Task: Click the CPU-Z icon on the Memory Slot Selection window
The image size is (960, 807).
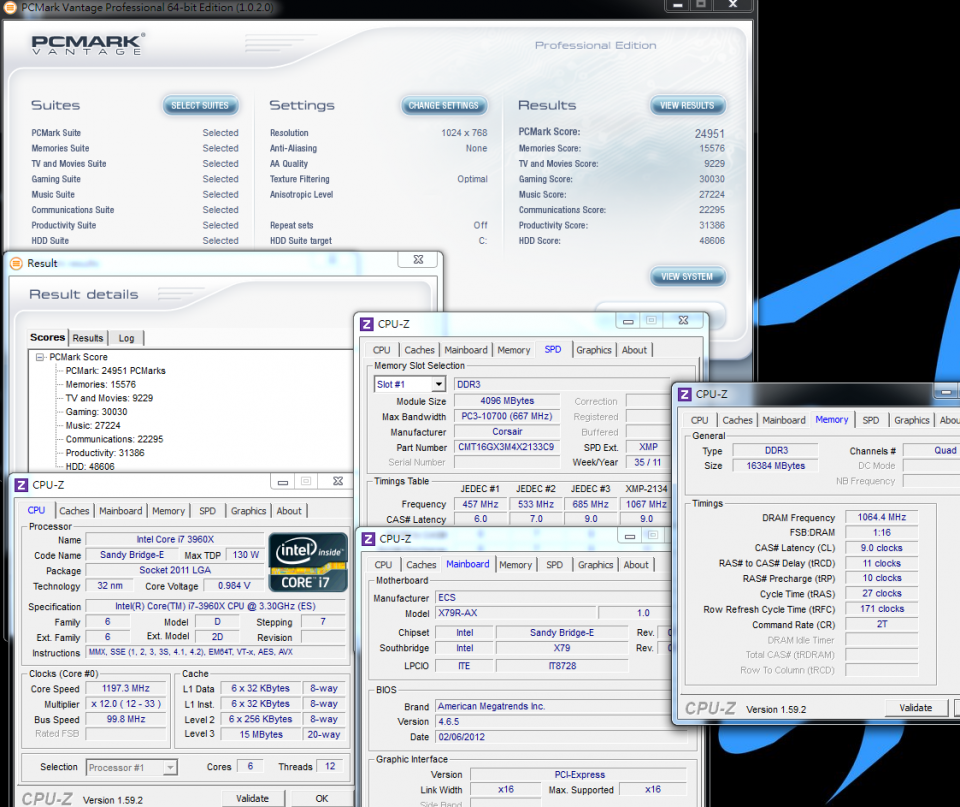Action: [367, 324]
